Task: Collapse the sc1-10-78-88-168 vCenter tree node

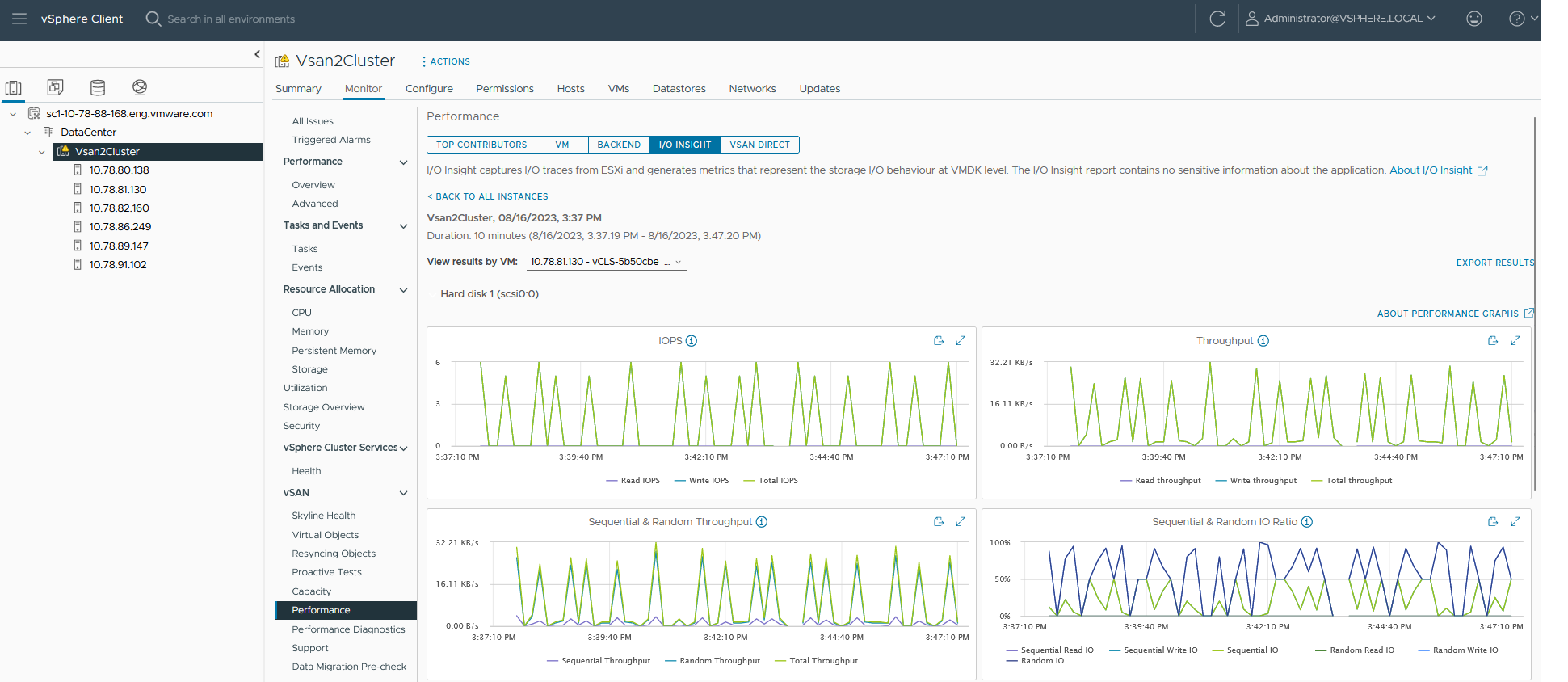Action: 13,114
